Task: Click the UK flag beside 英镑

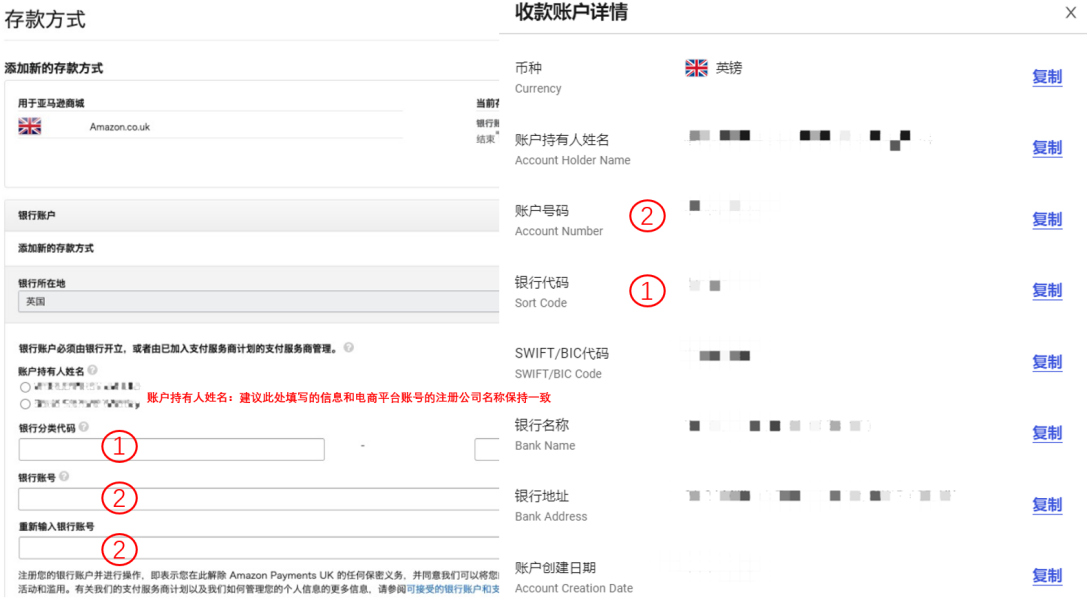Action: [696, 67]
